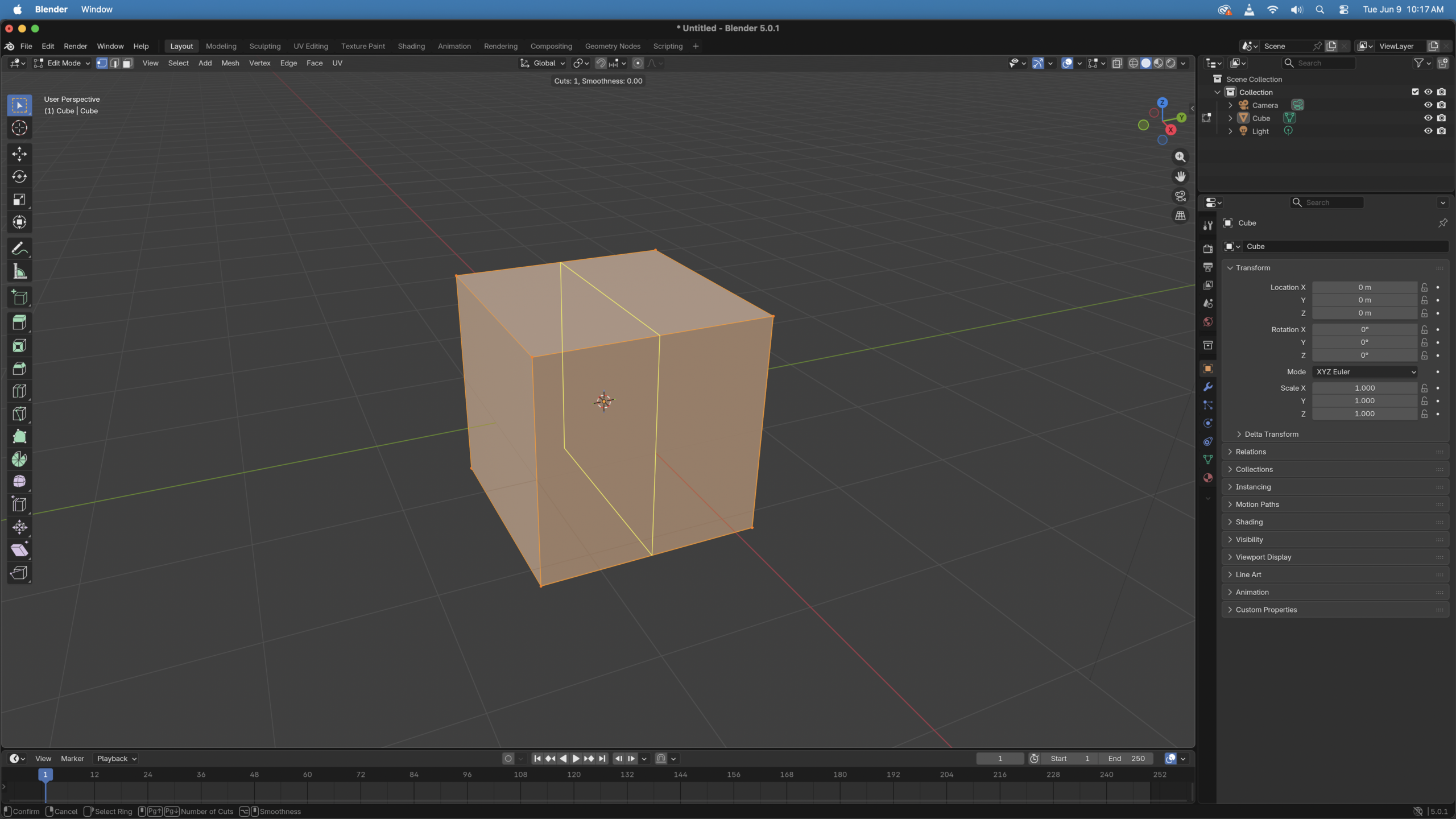The image size is (1456, 819).
Task: Open the Modifiers properties tab
Action: tap(1207, 387)
